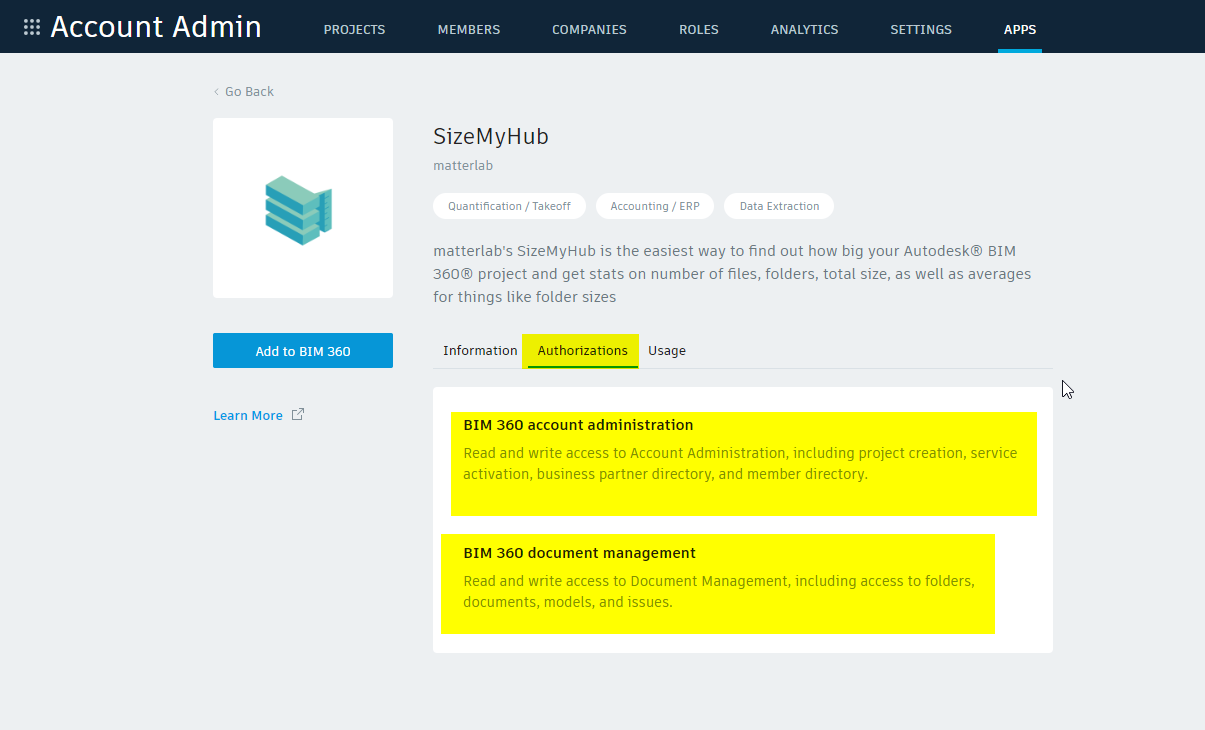Click the BIM 360 account administration heading
This screenshot has width=1205, height=730.
[578, 425]
